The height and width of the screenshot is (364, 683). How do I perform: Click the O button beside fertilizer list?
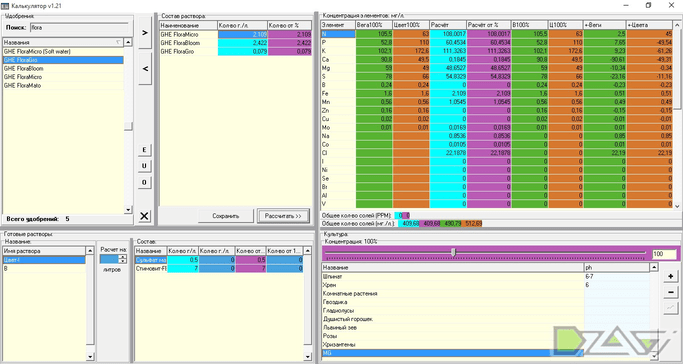(x=144, y=182)
